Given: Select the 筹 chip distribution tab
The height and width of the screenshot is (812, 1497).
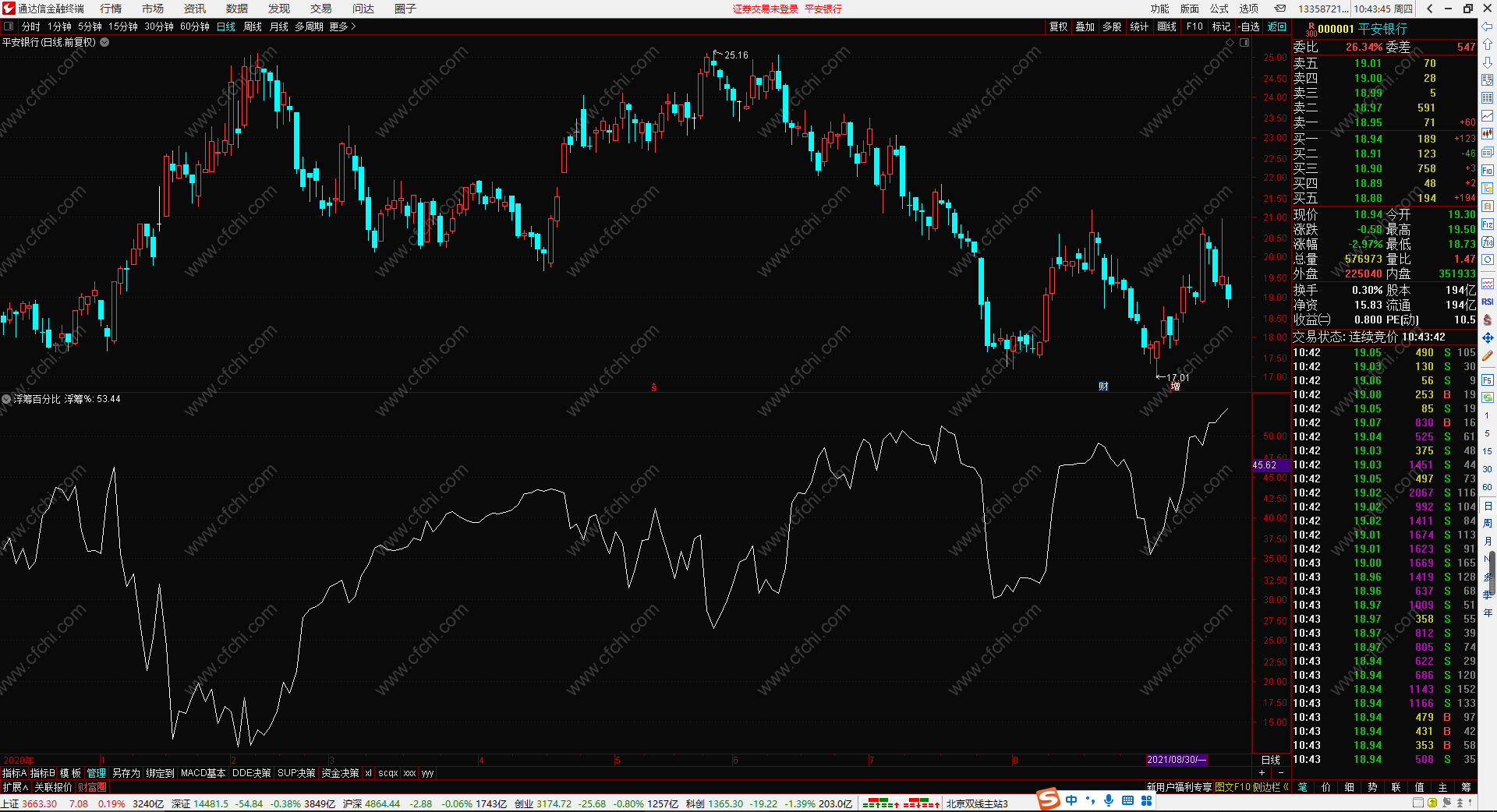Looking at the screenshot, I should click(x=1466, y=787).
